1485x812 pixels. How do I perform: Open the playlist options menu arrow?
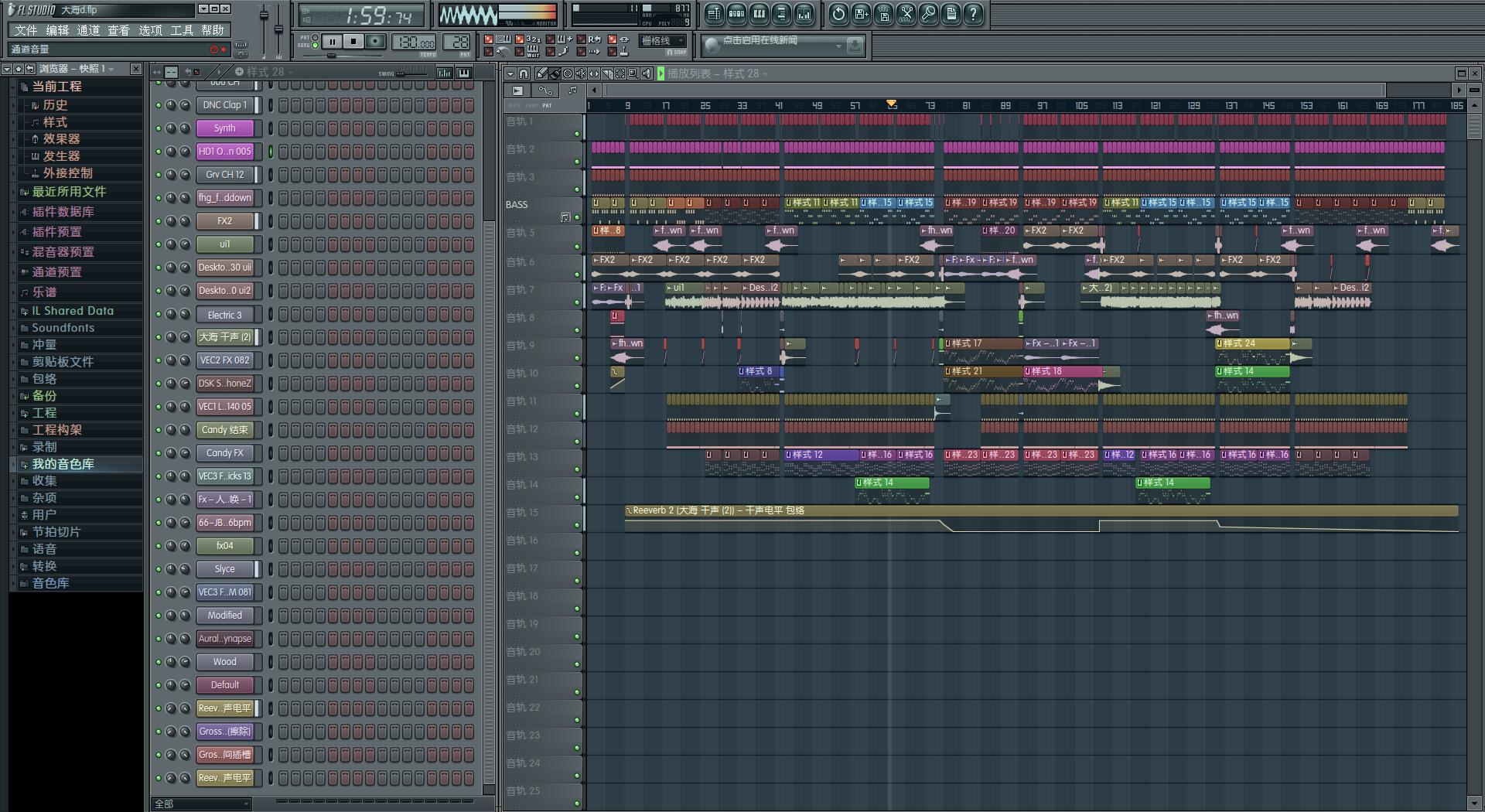(x=510, y=73)
